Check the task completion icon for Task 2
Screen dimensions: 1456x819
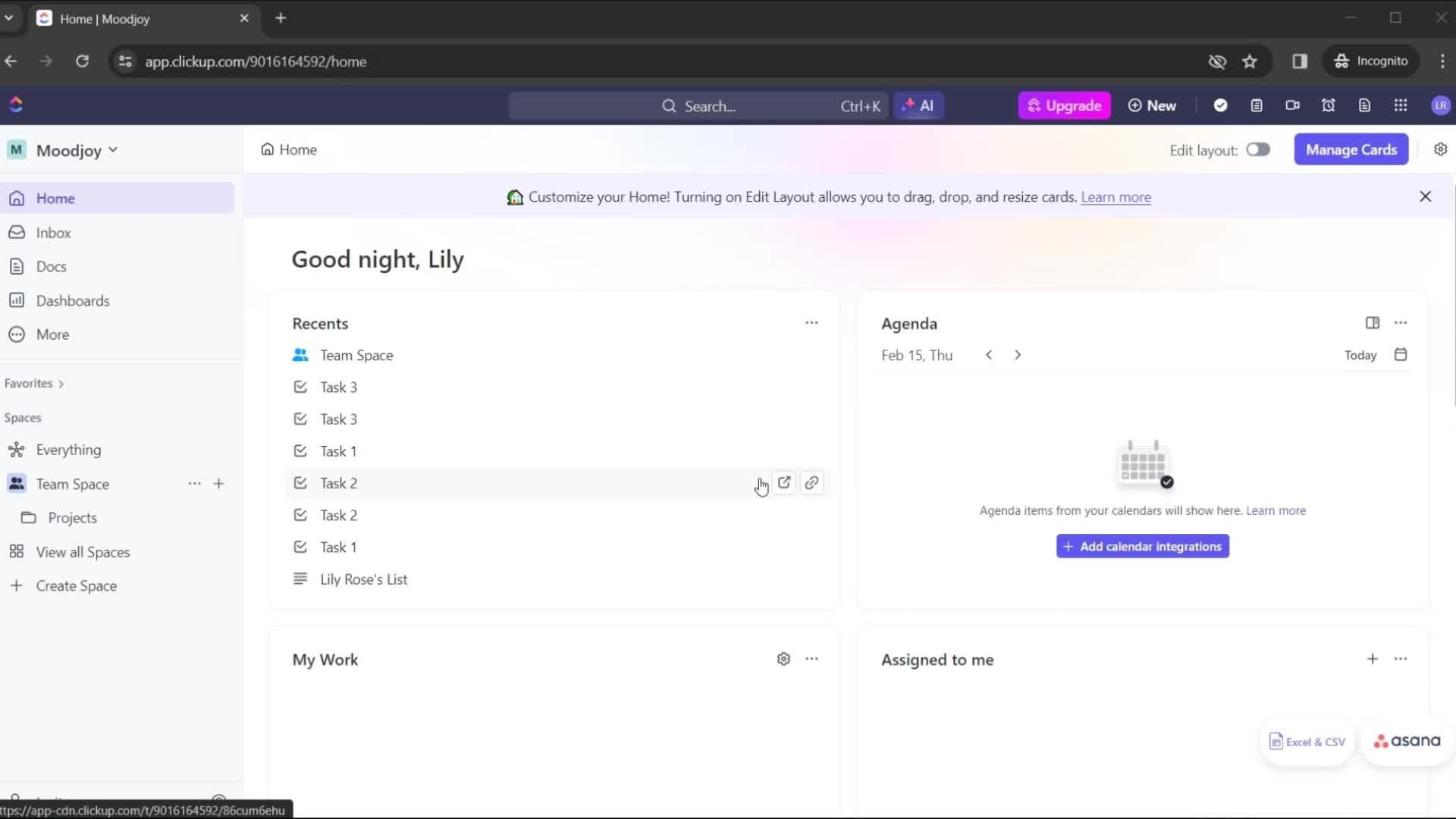tap(300, 483)
